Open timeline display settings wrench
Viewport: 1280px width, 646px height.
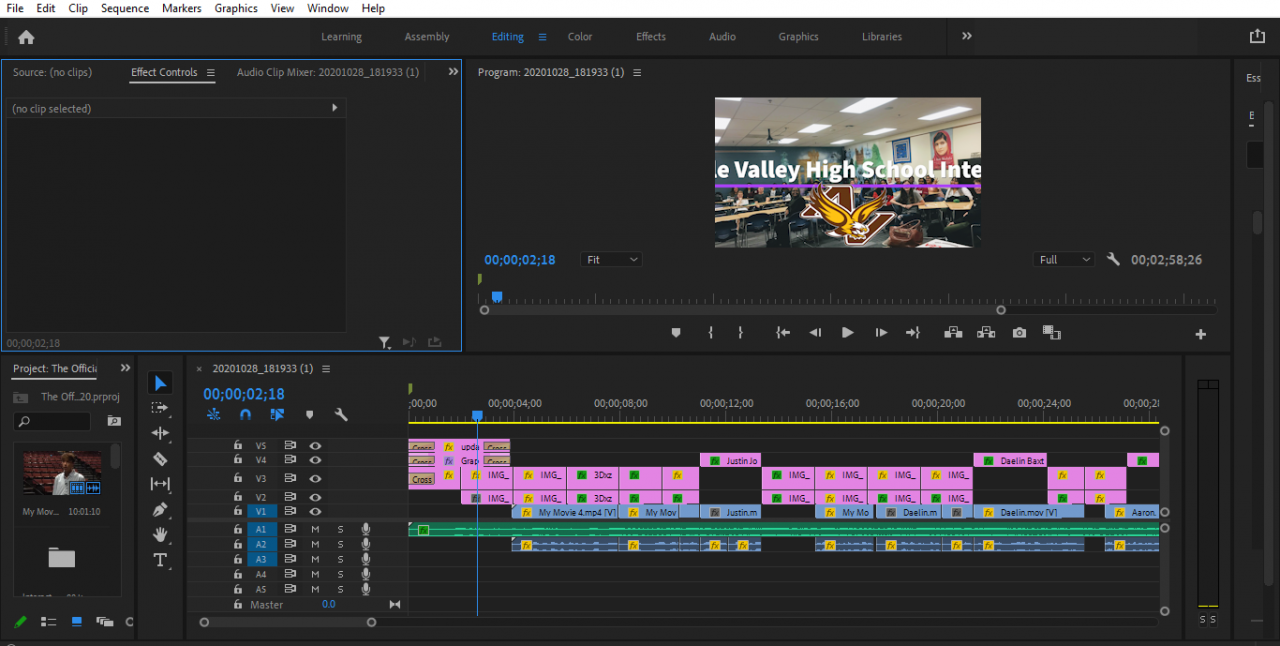(341, 415)
